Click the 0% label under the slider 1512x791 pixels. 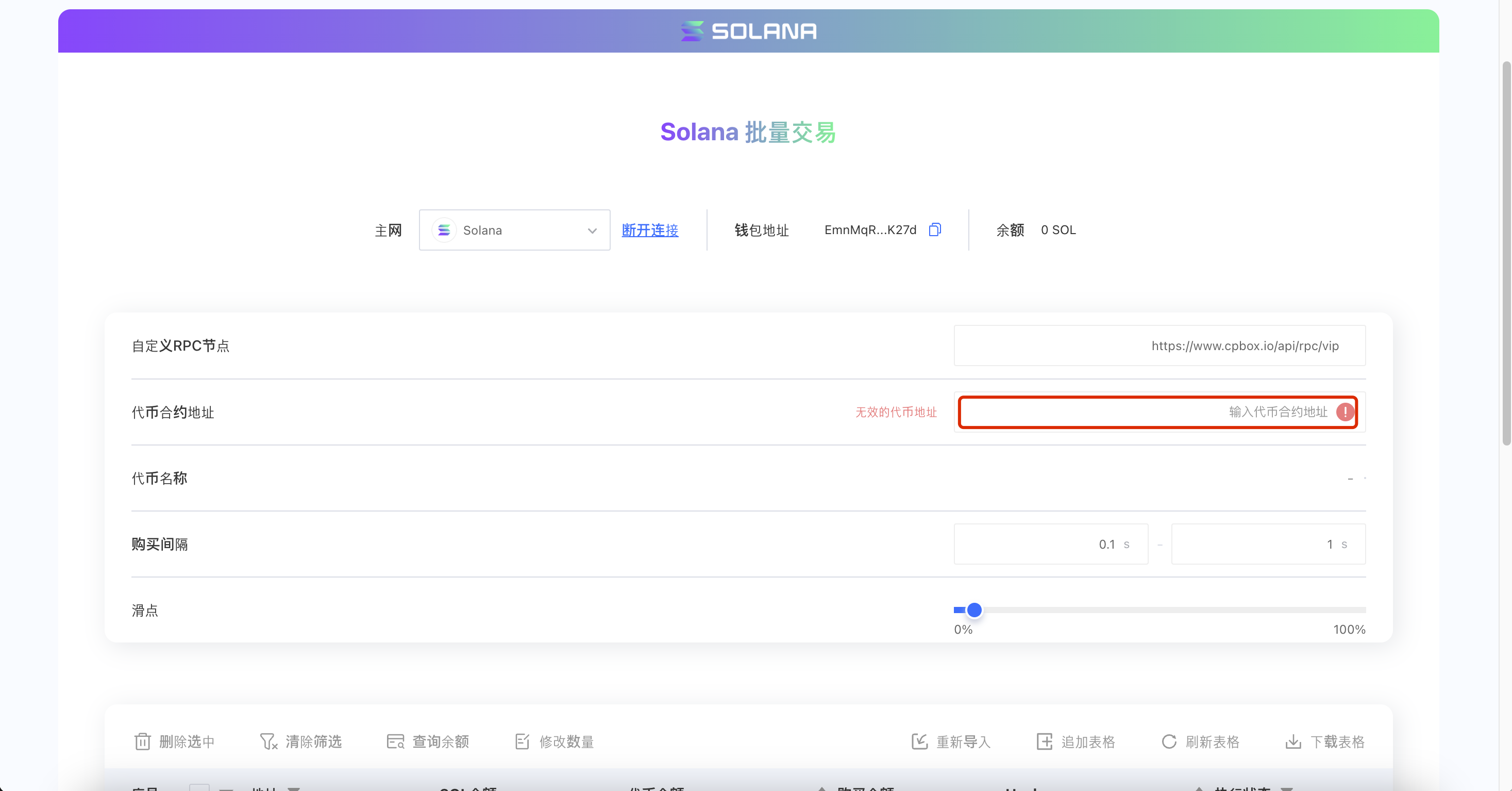pos(963,630)
